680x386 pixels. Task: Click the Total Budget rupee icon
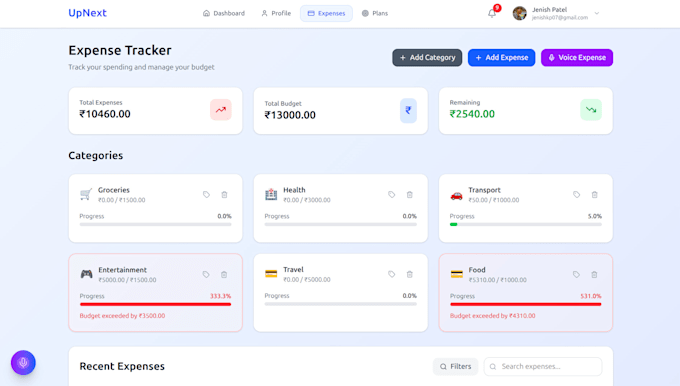[408, 111]
